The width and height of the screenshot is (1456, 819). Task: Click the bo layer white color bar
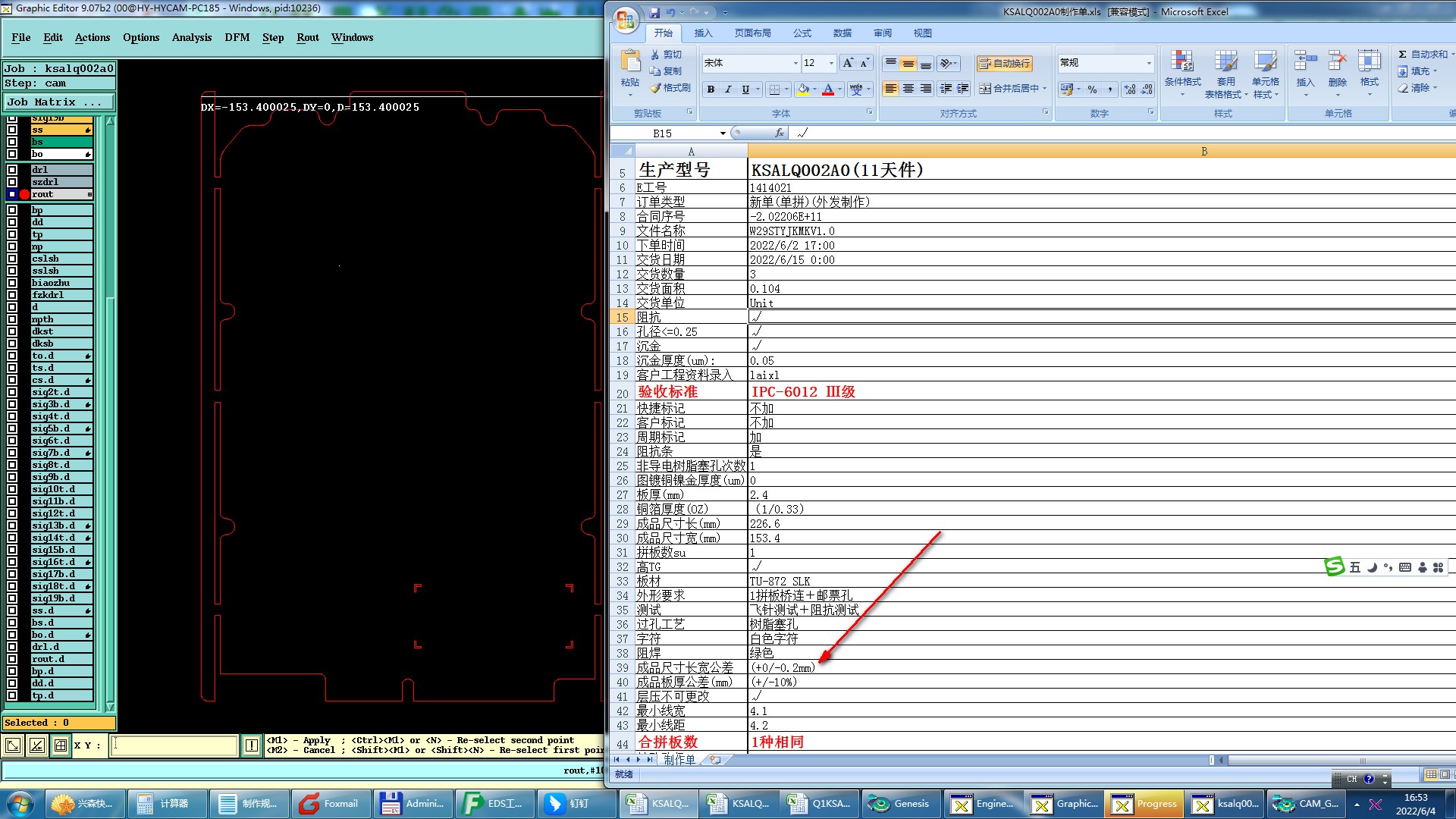pyautogui.click(x=61, y=154)
